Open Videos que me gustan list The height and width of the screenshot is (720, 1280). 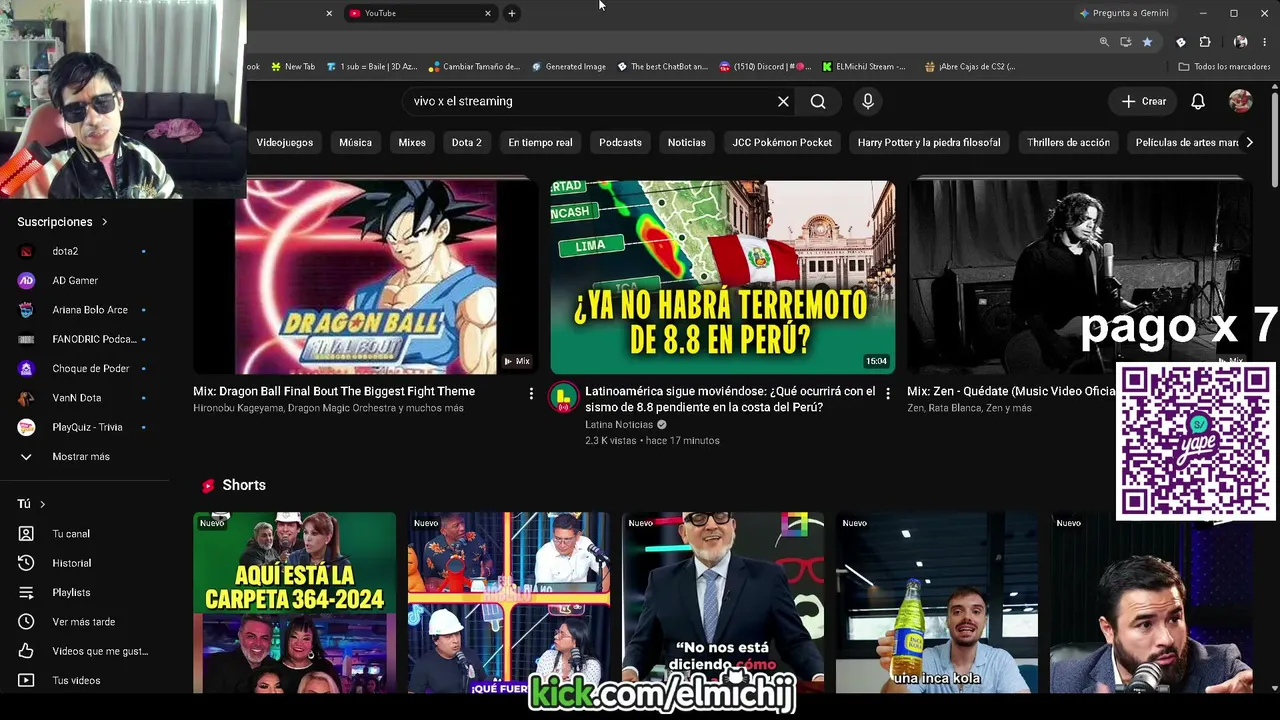tap(84, 651)
